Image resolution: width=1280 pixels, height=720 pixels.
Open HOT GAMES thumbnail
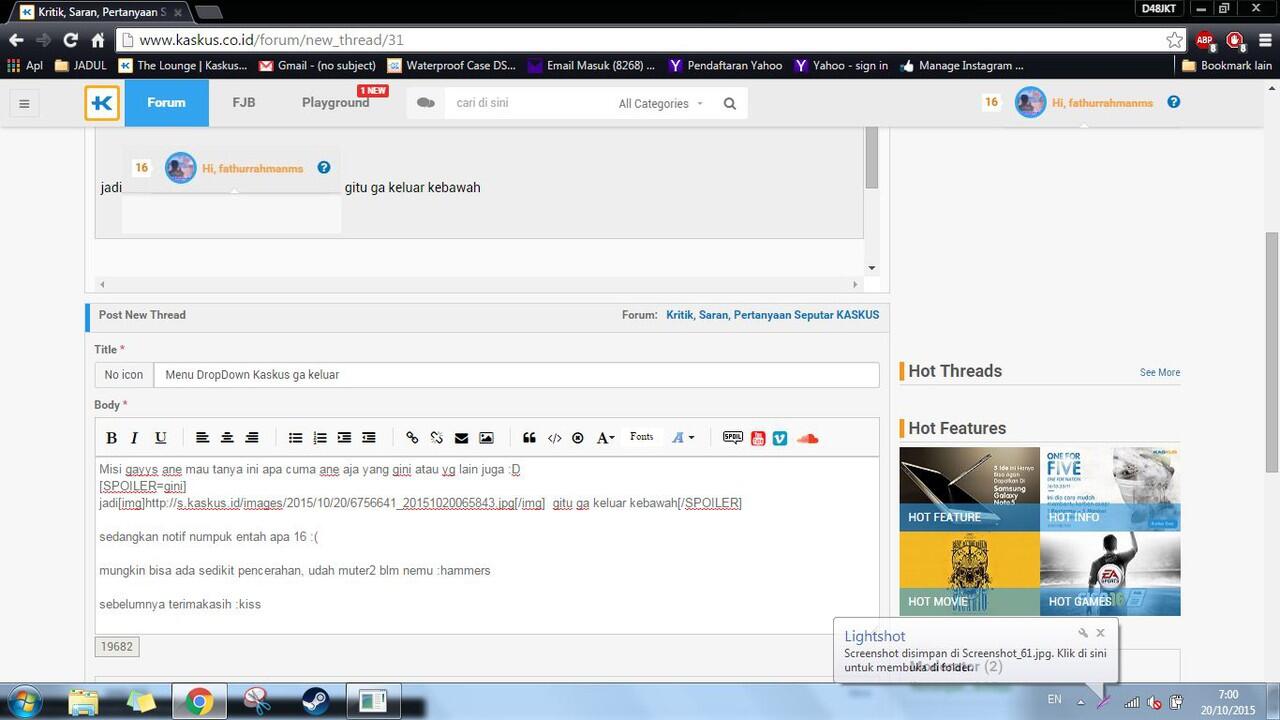coord(1110,573)
